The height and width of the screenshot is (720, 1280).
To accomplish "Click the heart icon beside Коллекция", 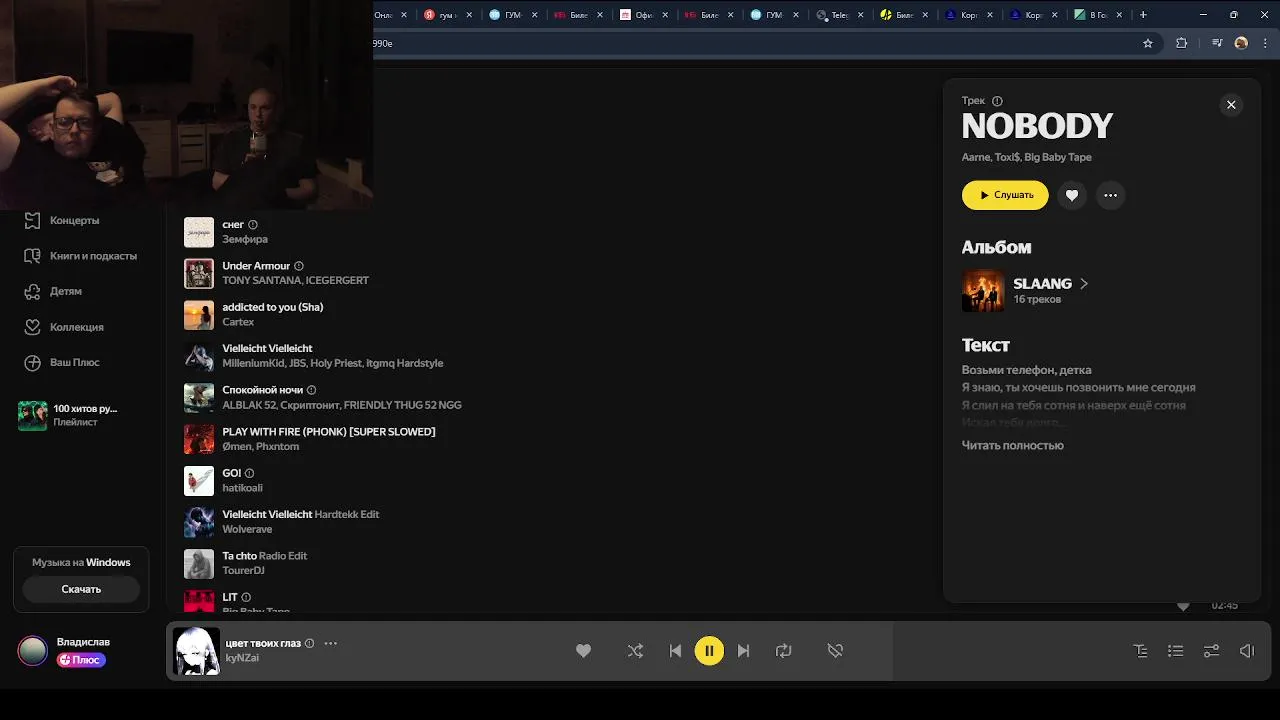I will (x=32, y=327).
